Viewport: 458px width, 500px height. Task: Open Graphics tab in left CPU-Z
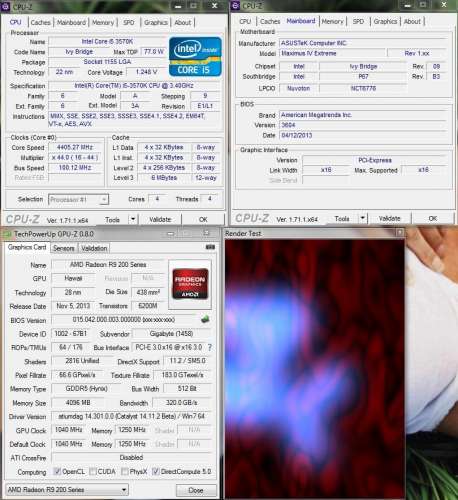[156, 22]
